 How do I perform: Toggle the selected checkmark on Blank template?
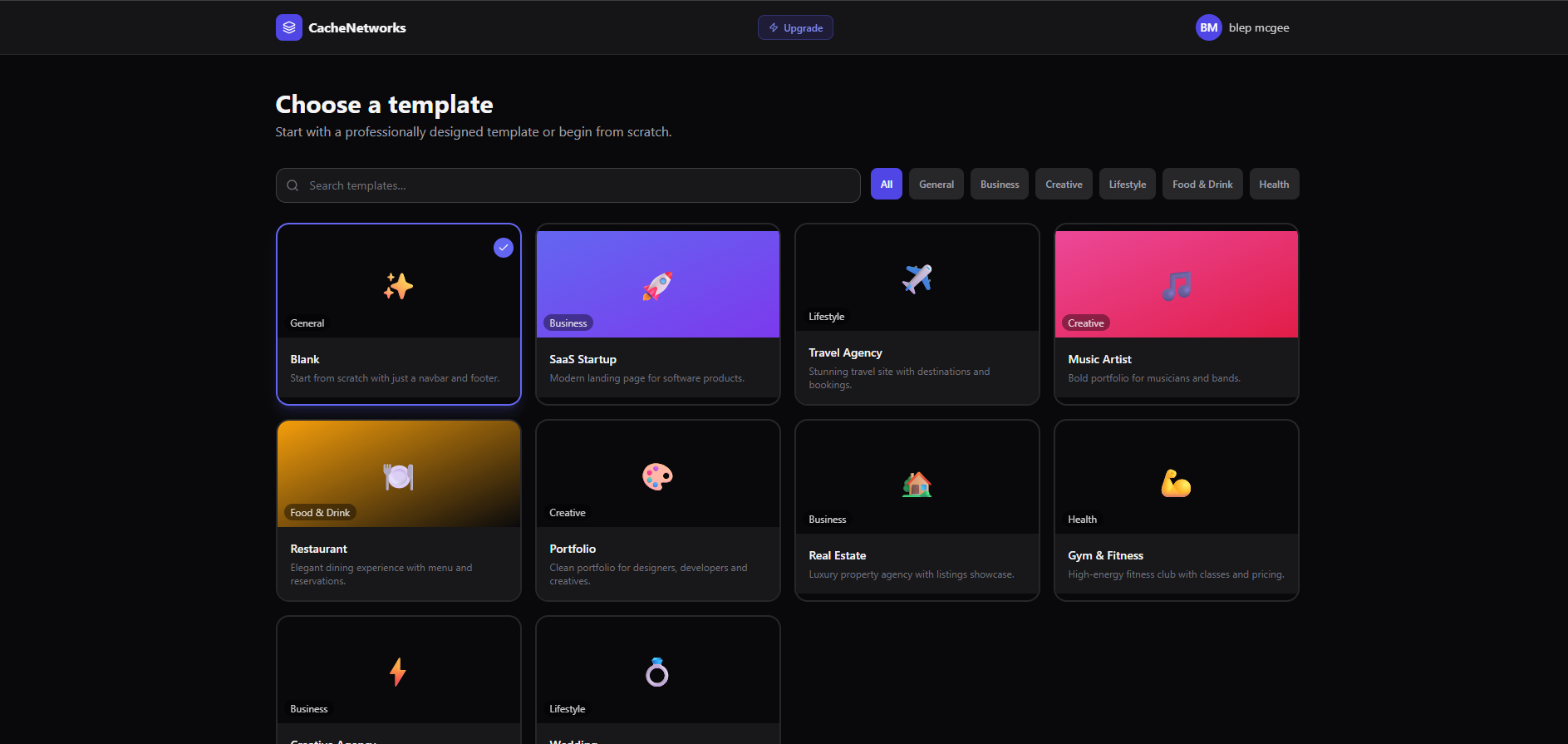point(504,248)
